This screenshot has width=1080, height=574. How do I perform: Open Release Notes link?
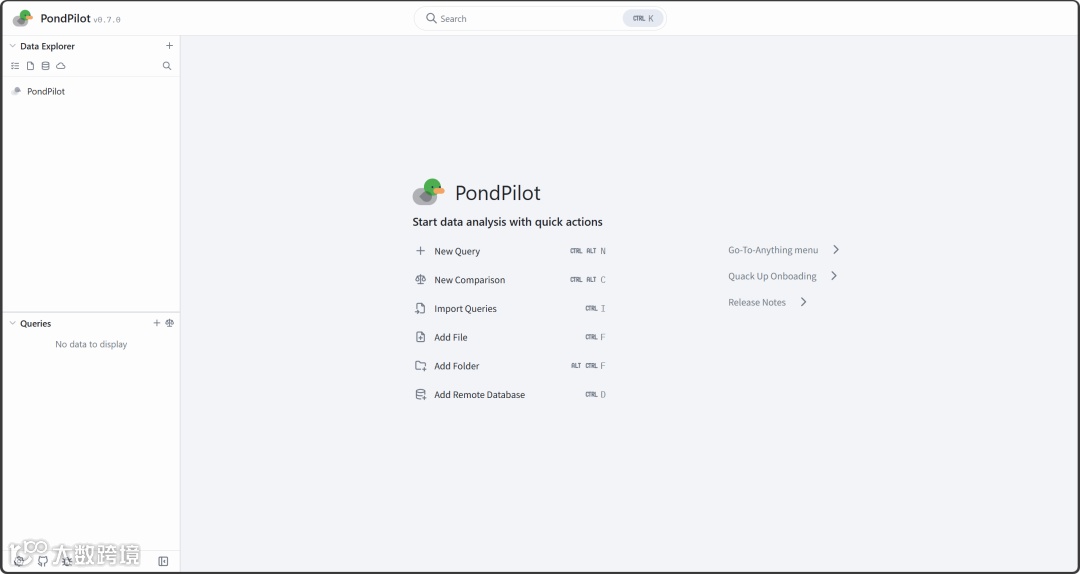pyautogui.click(x=767, y=302)
